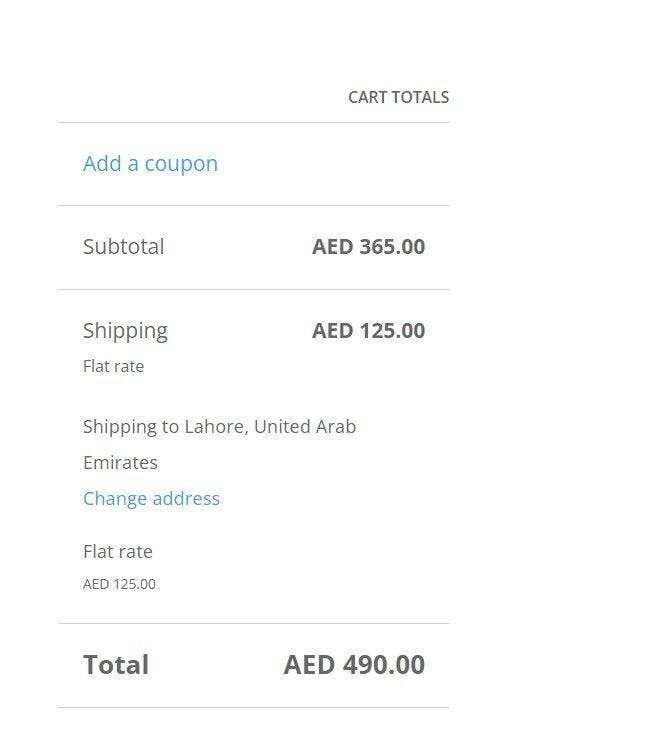Click the bold AED 125.00 shipping amount

[x=368, y=330]
